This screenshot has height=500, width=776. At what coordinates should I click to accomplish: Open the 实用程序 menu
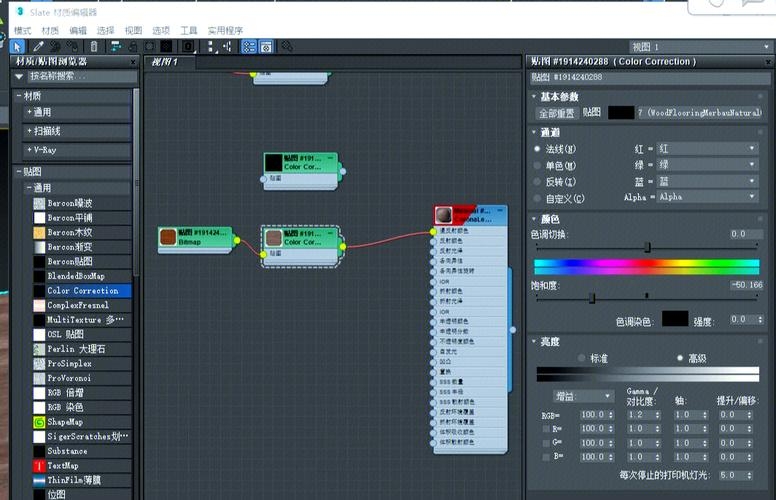point(225,31)
